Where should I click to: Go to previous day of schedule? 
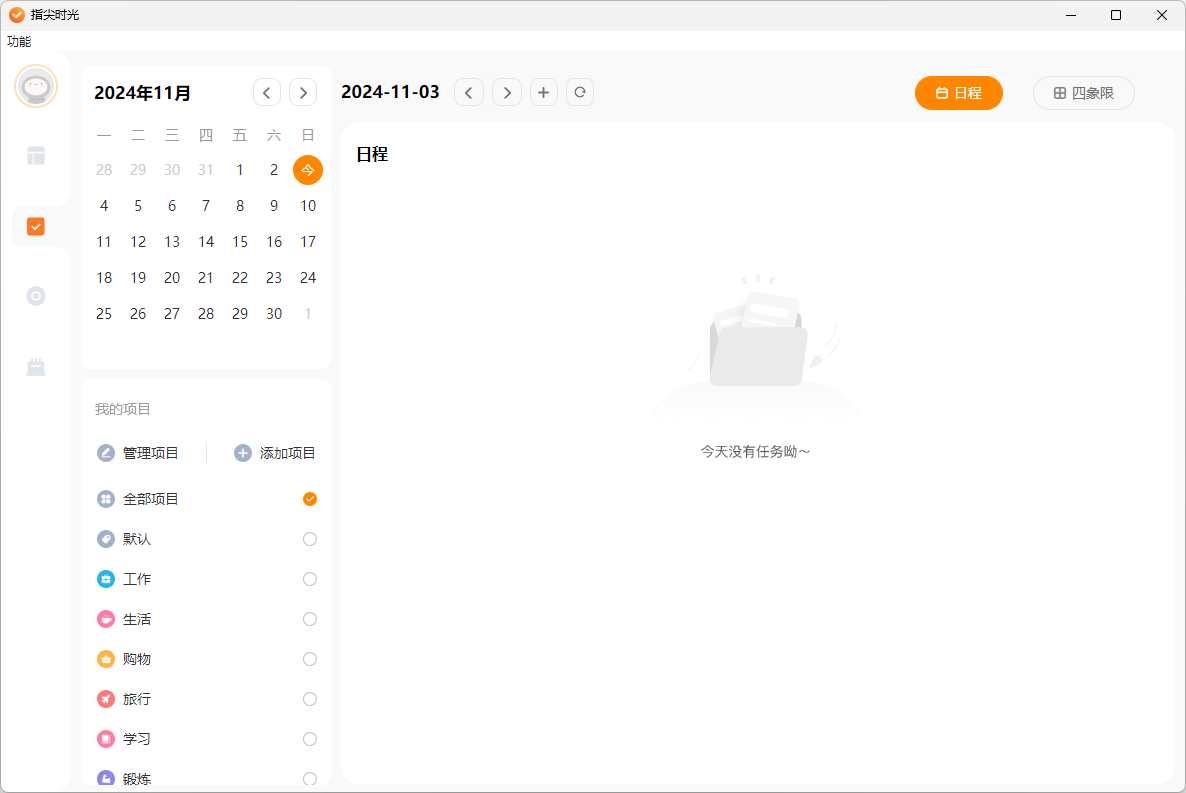pos(468,92)
